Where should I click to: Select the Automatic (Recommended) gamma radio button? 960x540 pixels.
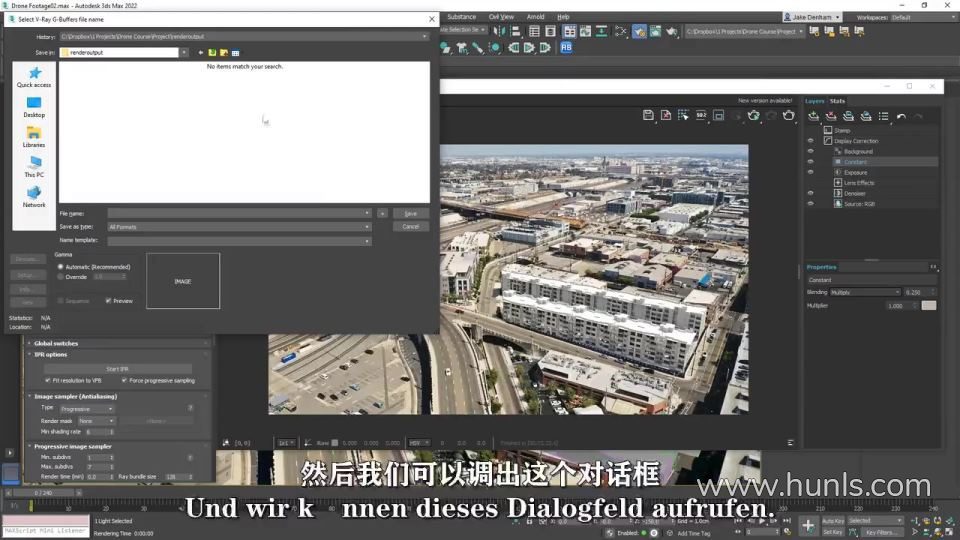click(x=61, y=267)
